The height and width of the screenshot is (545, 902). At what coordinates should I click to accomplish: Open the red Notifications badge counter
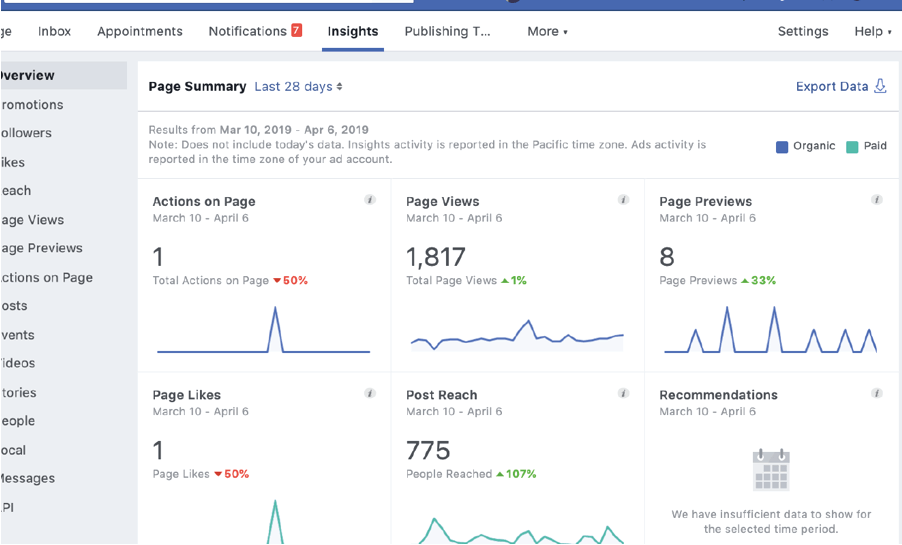[x=296, y=31]
